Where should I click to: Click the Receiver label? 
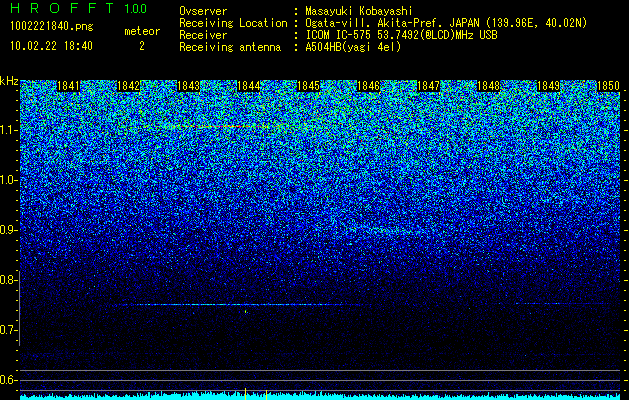point(203,35)
